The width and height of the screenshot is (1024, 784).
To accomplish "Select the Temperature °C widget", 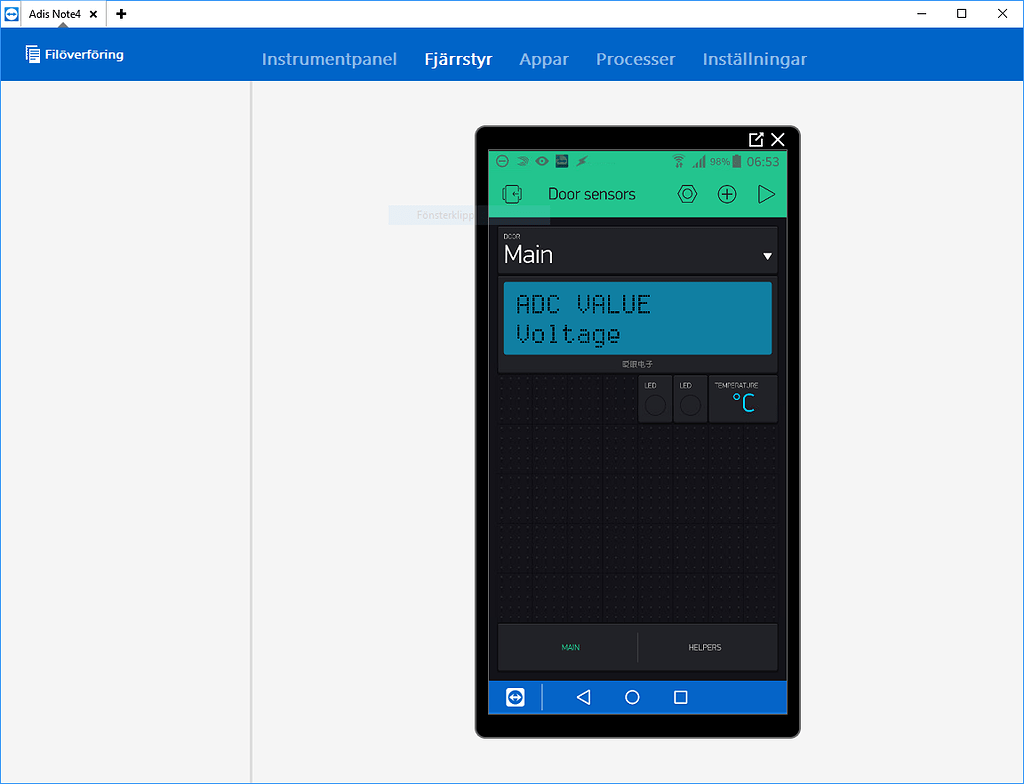I will coord(742,399).
